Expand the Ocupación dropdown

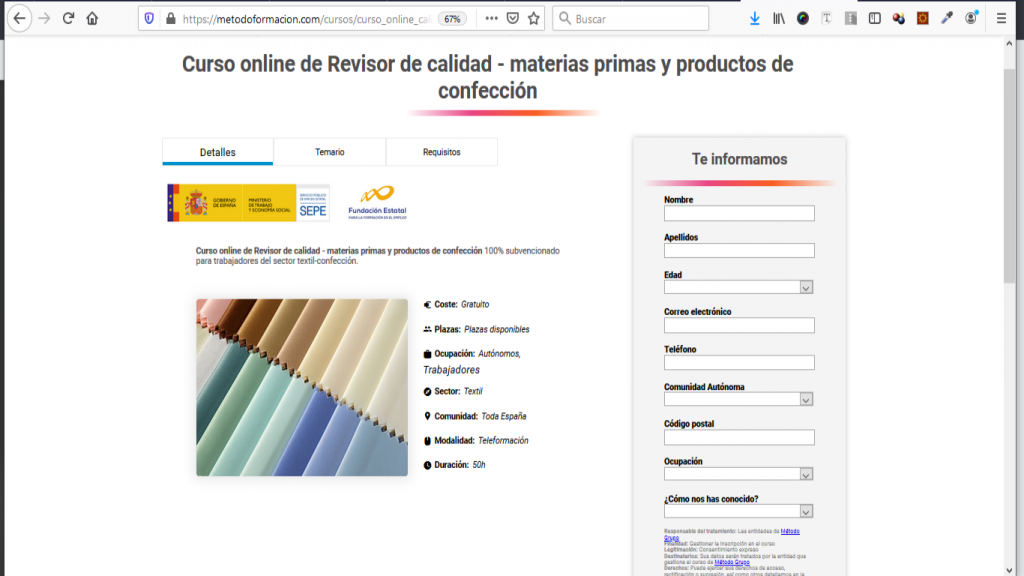[739, 474]
